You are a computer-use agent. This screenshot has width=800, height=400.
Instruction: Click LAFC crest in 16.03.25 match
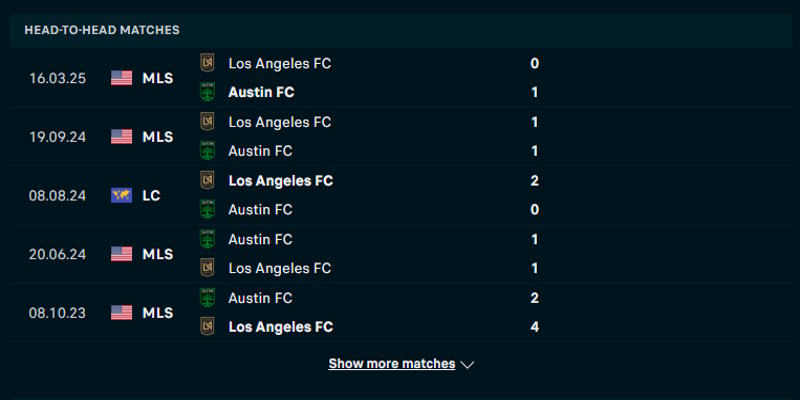[208, 63]
